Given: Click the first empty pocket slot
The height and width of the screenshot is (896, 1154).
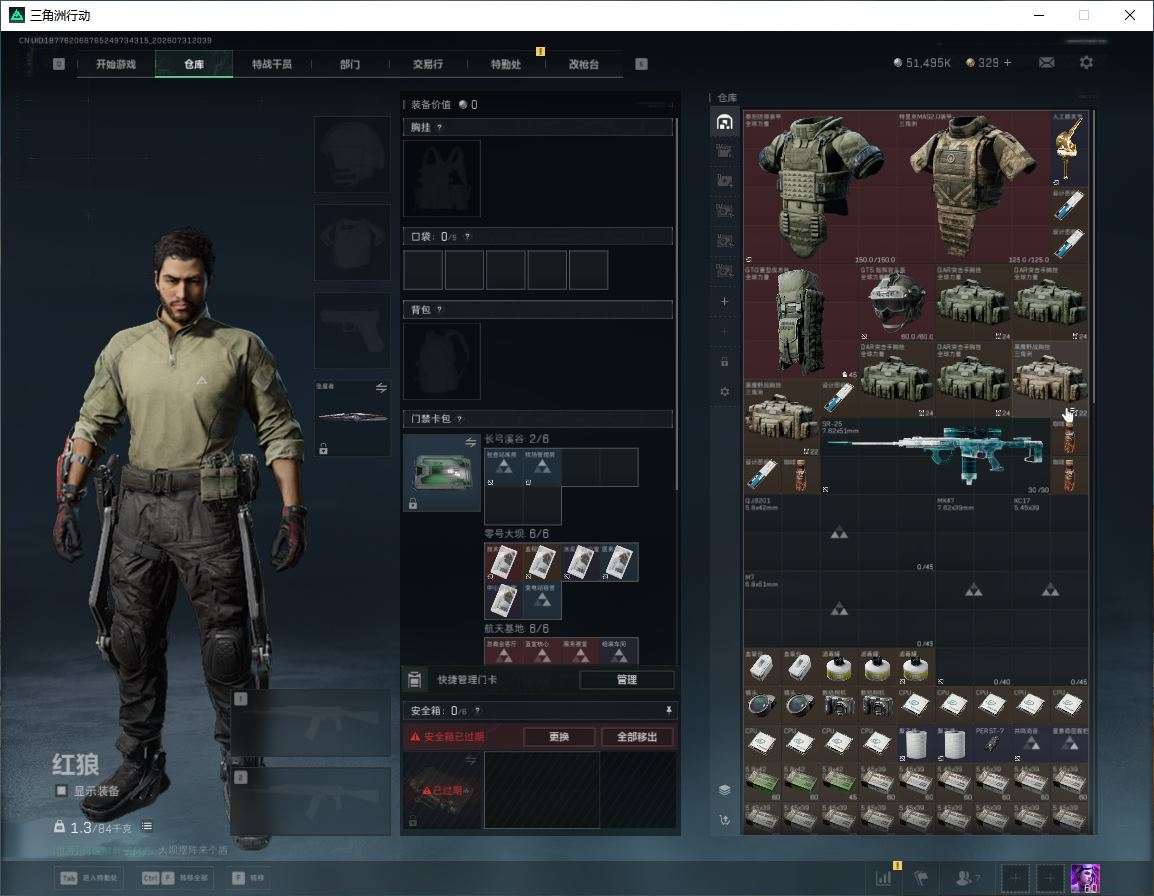Looking at the screenshot, I should click(423, 269).
